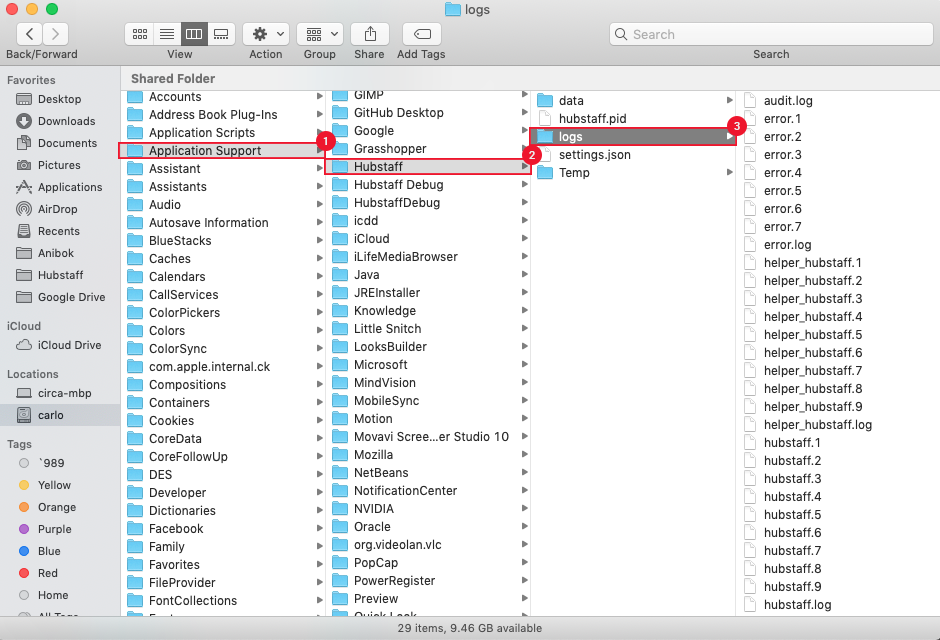Open the Action gear menu

(266, 34)
